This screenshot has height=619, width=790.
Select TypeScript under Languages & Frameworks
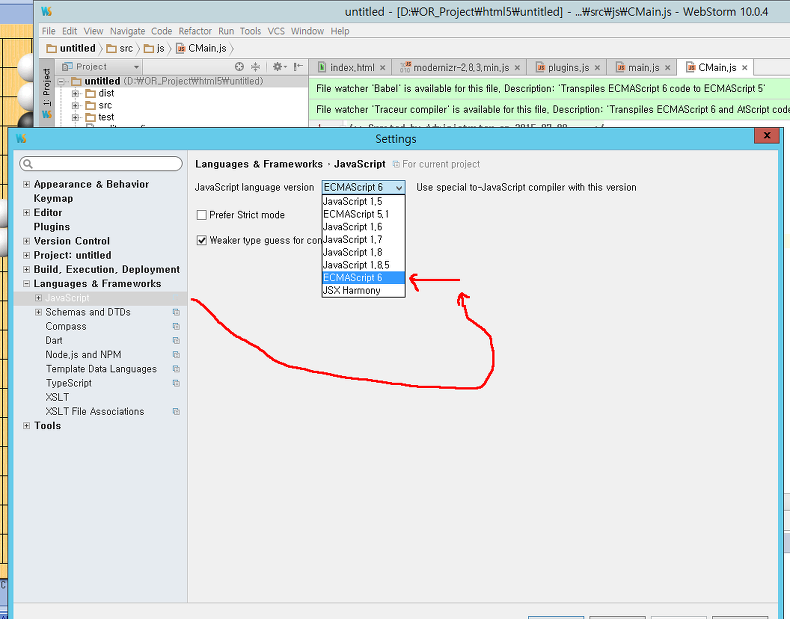click(x=69, y=383)
